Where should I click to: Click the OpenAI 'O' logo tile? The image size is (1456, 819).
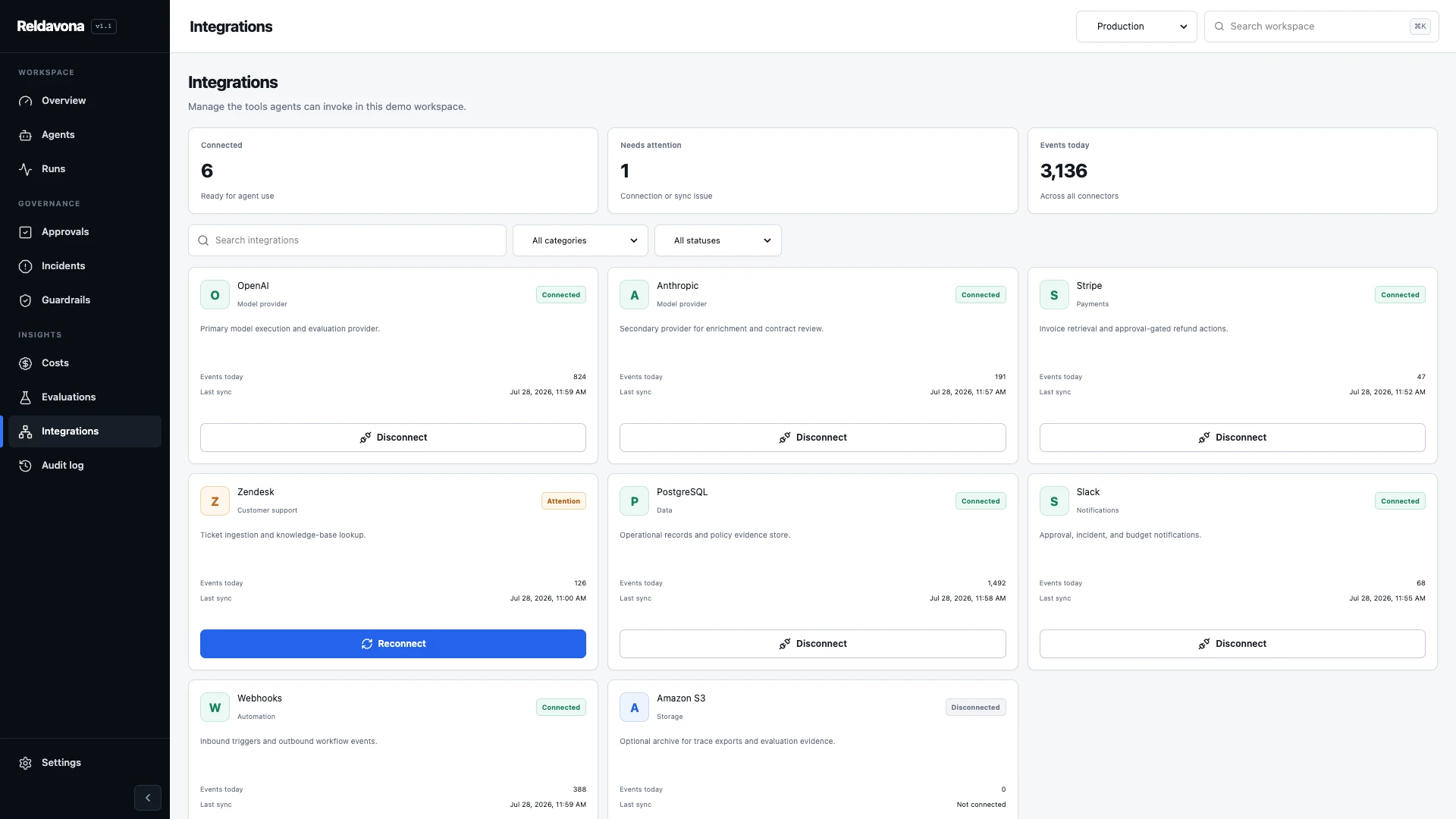pos(215,295)
